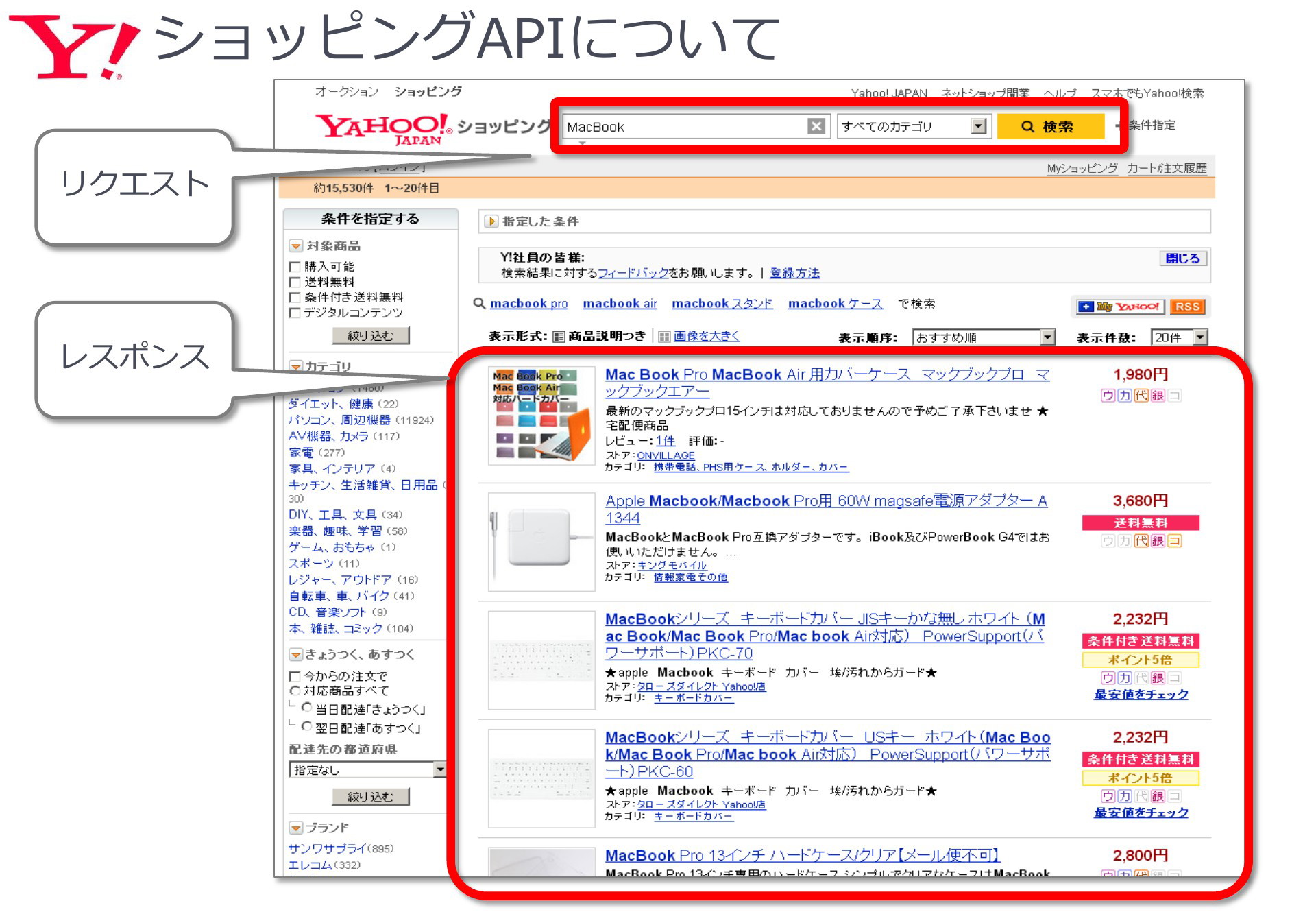Search suggestion macbook ケース
The image size is (1316, 912).
[x=835, y=303]
